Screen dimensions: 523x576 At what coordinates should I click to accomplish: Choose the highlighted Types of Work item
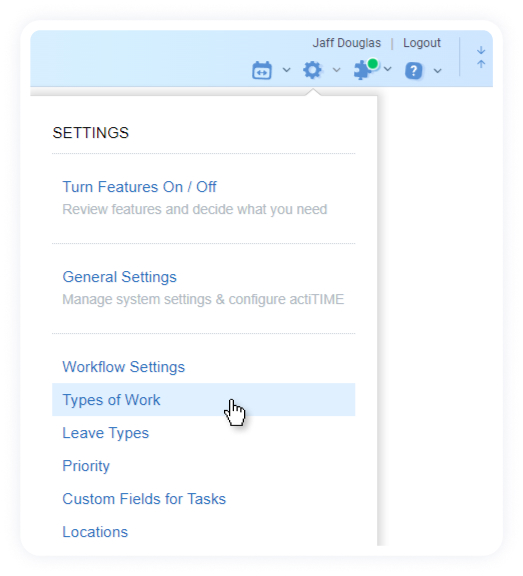point(203,400)
